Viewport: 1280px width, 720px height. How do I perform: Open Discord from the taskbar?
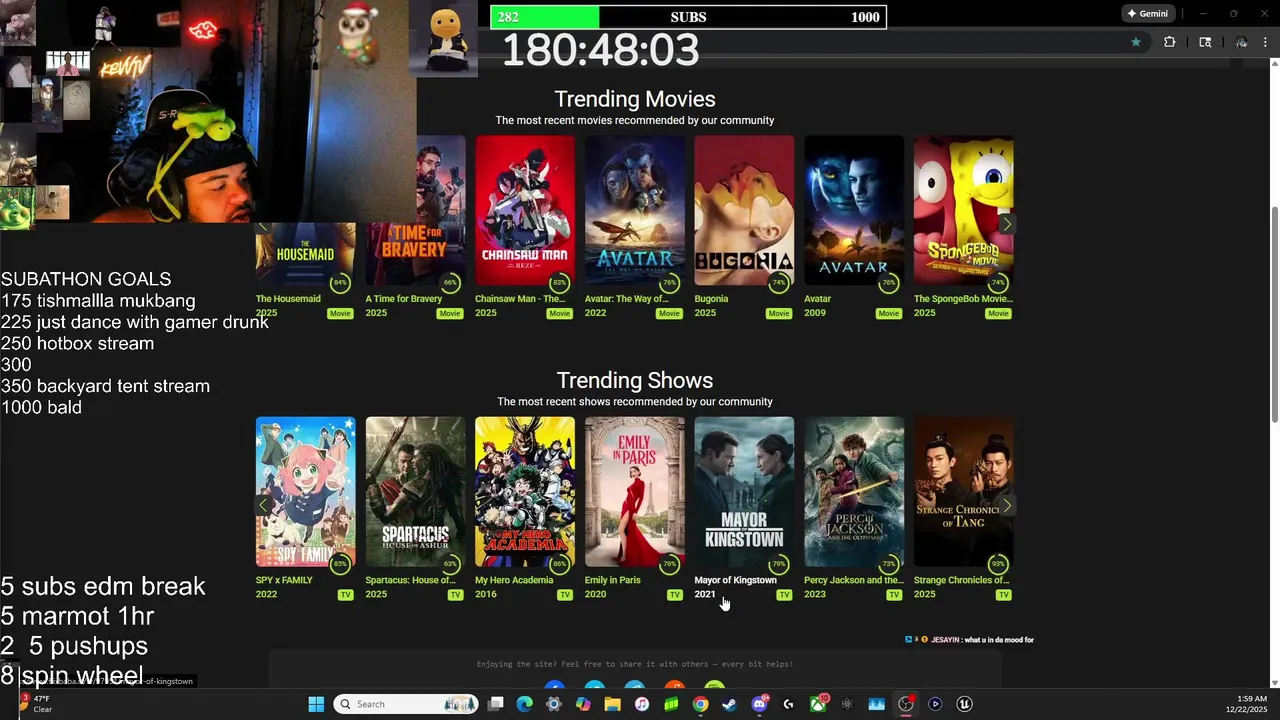(759, 704)
